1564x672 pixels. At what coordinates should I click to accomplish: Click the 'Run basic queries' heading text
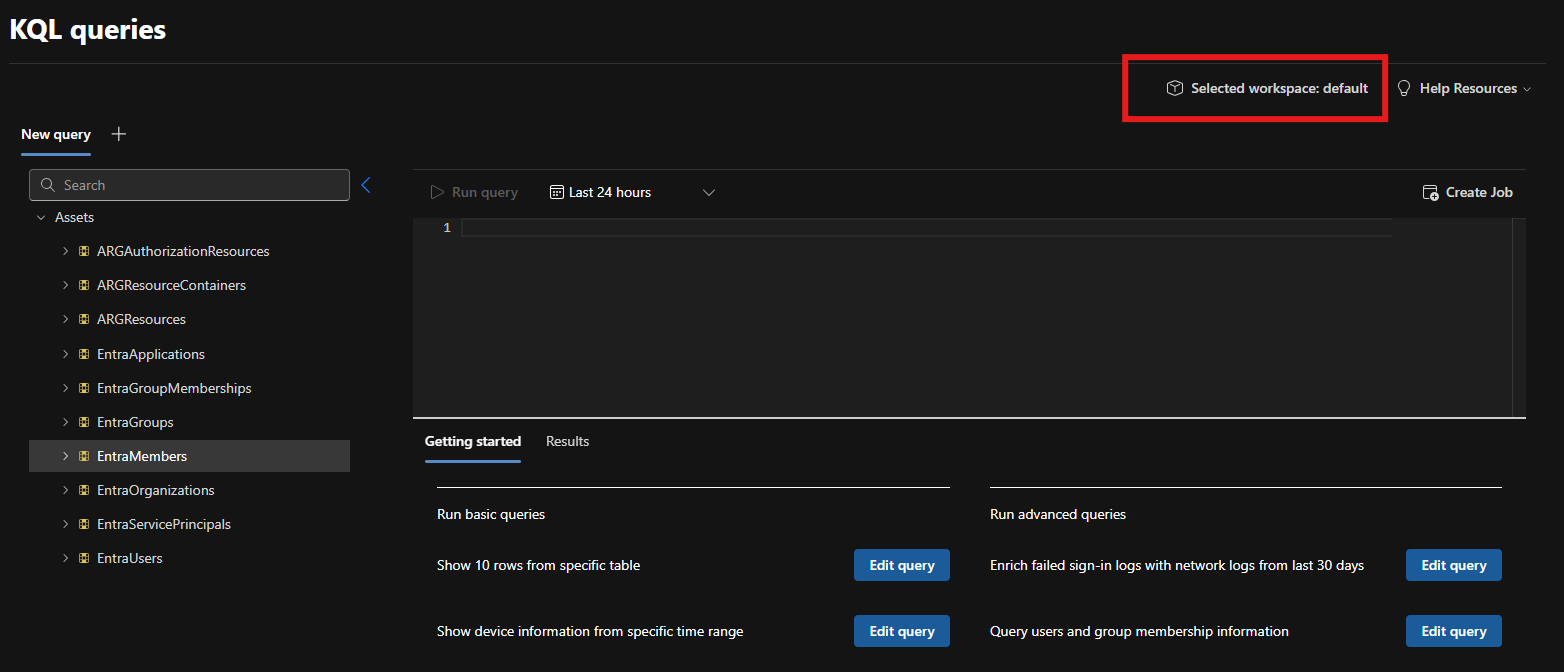[491, 514]
